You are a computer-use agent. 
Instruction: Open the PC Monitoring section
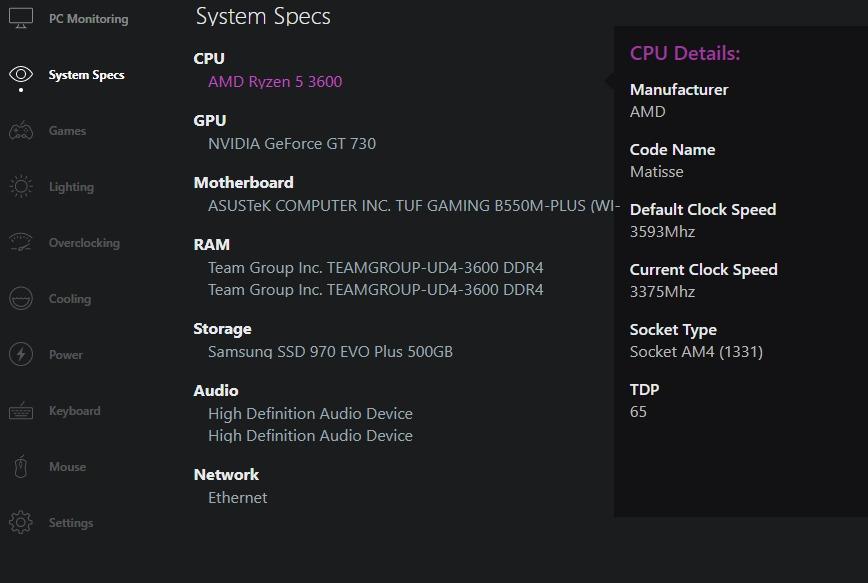coord(89,19)
